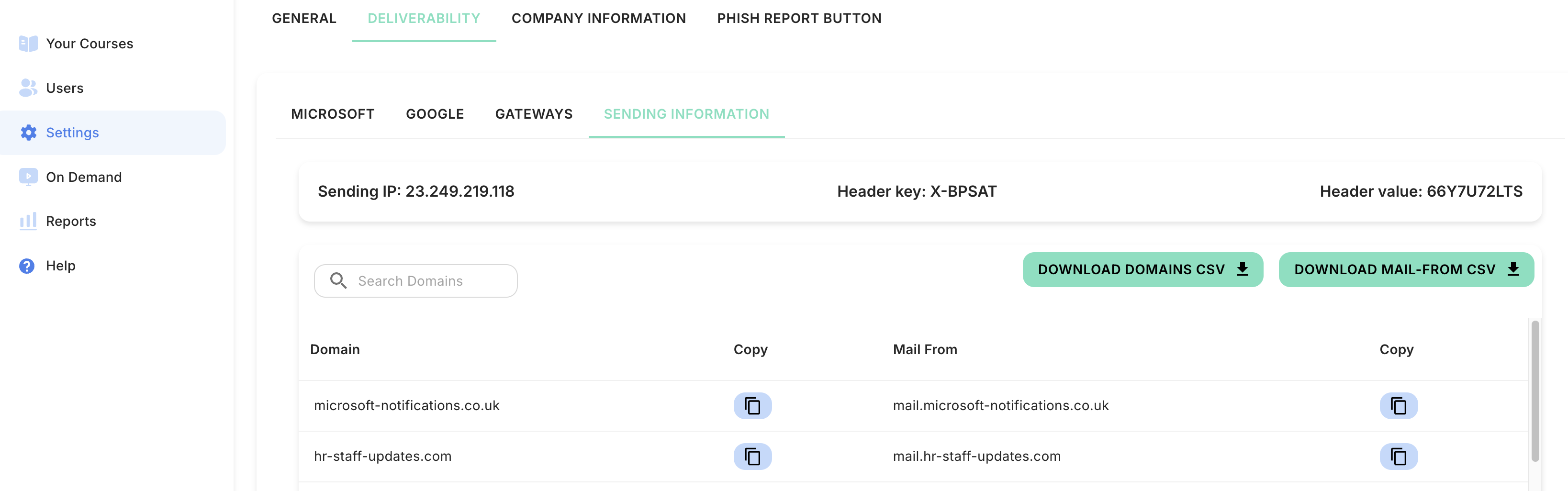Copy the microsoft-notifications.co.uk domain
1568x491 pixels.
752,406
